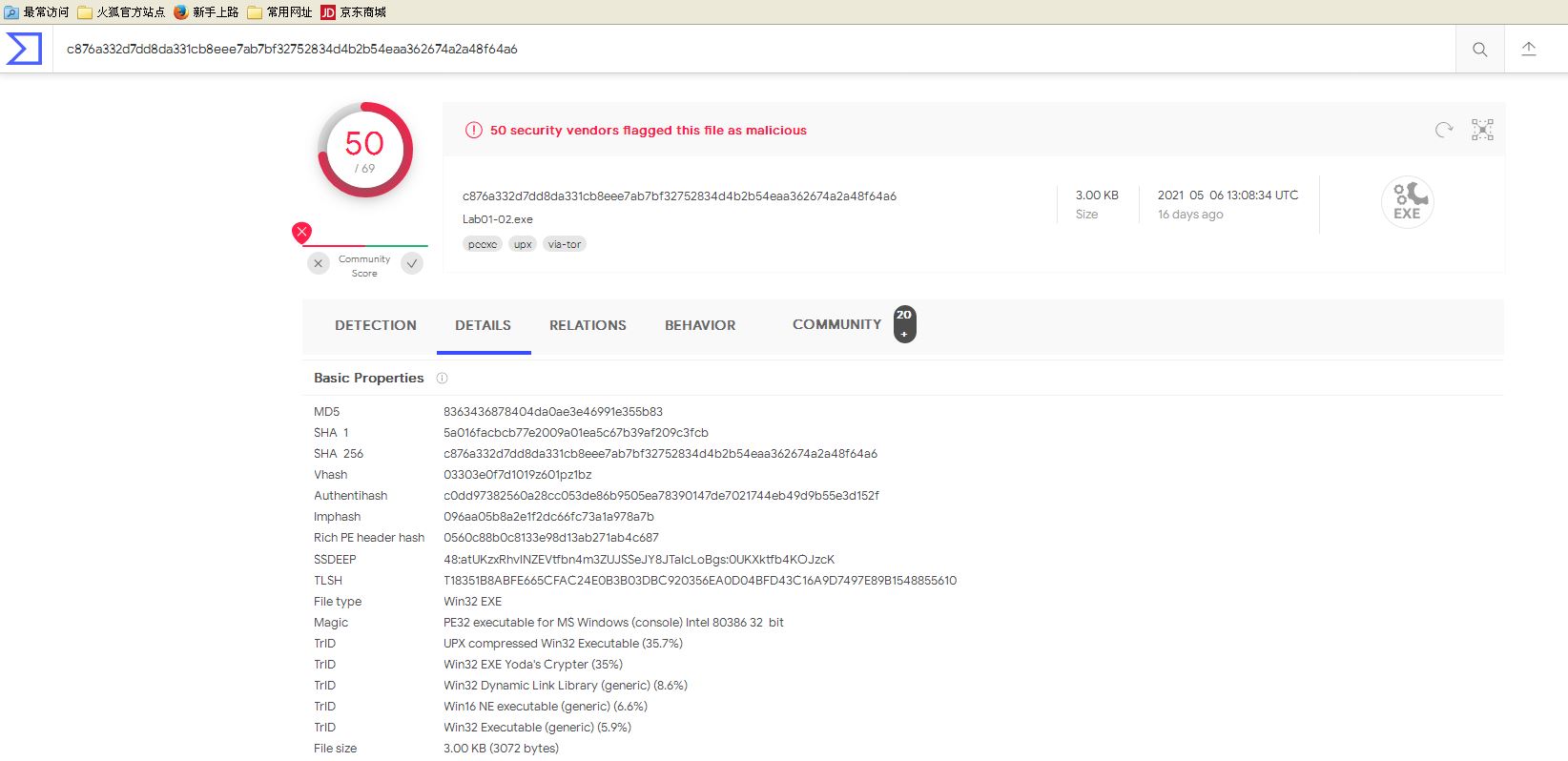
Task: Click the Basic Properties heading
Action: (369, 378)
